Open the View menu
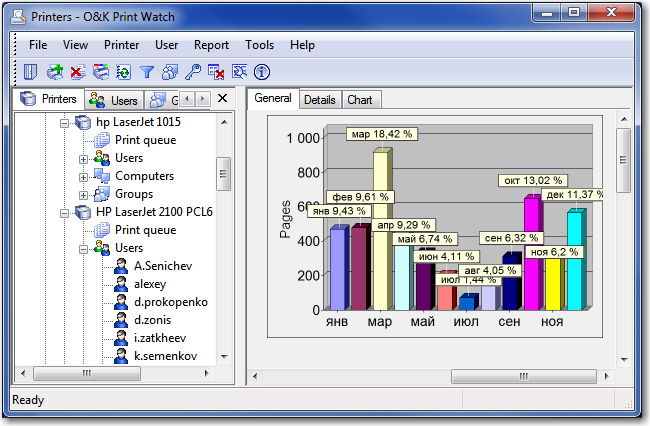This screenshot has width=650, height=426. [75, 45]
